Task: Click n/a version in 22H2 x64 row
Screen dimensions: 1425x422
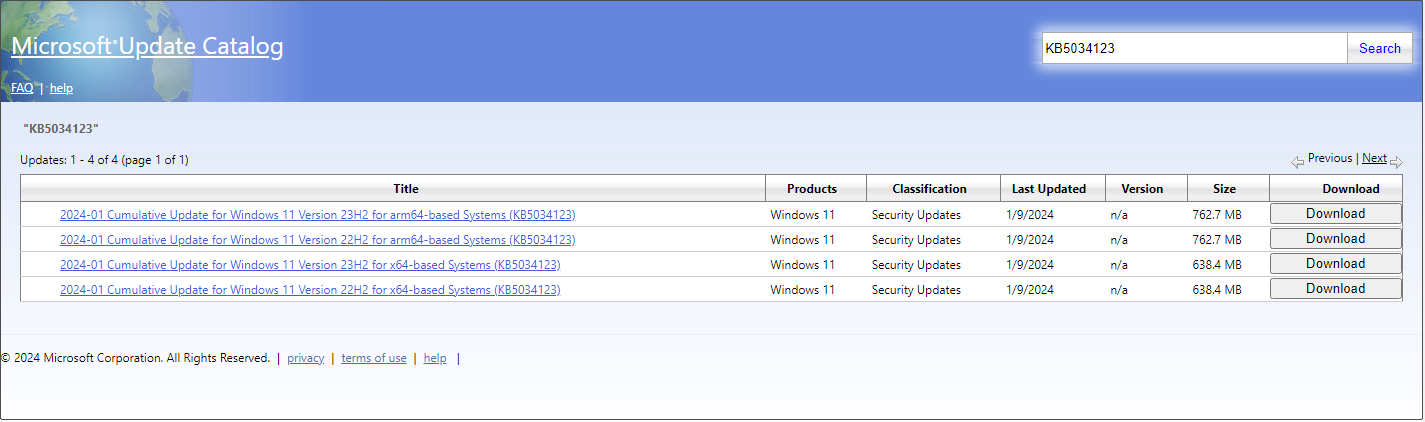Action: (x=1119, y=290)
